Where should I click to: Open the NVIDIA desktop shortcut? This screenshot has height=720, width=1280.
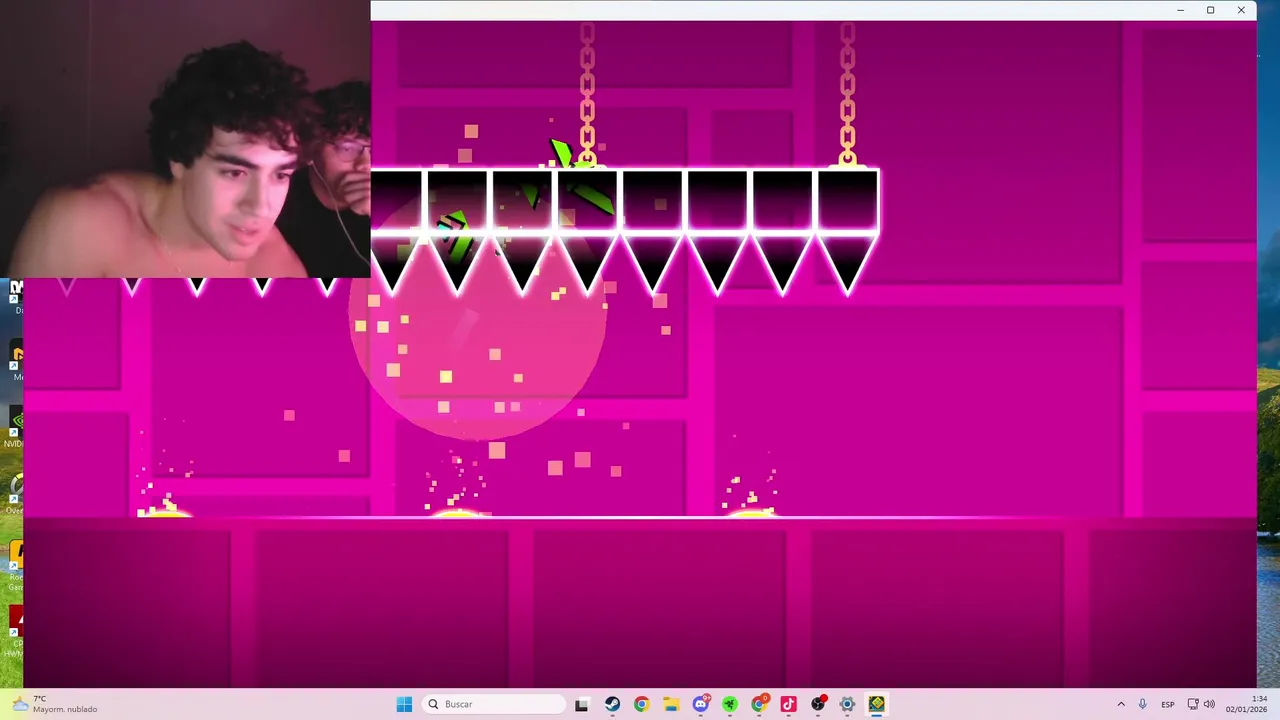click(12, 425)
